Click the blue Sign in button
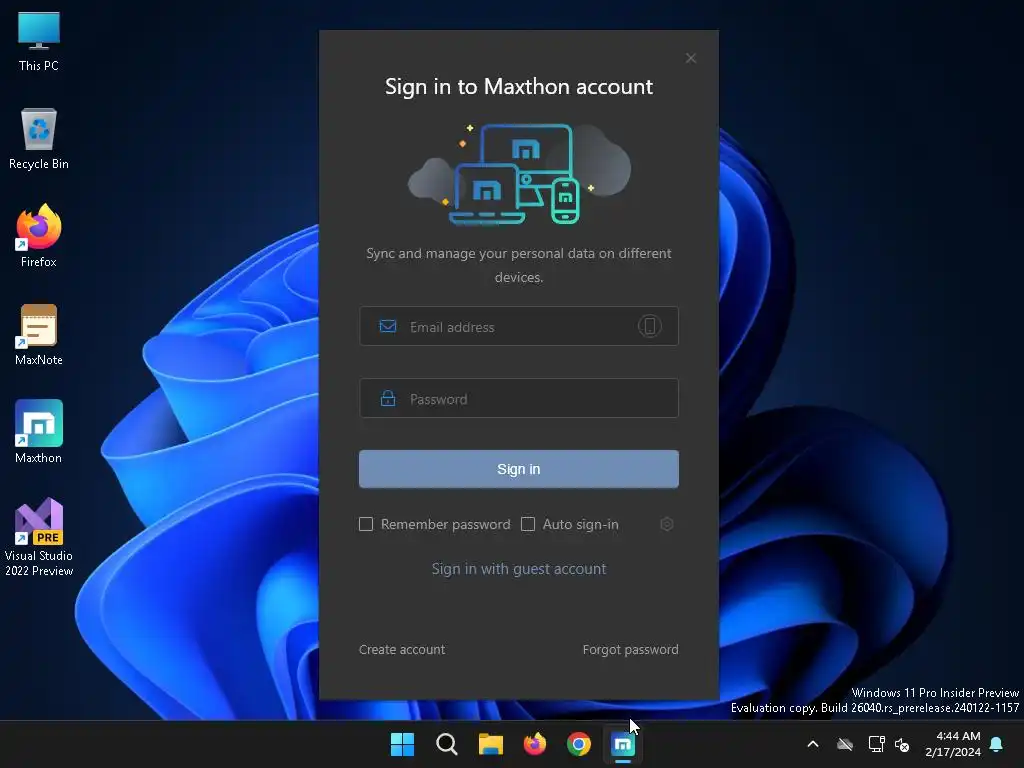1024x768 pixels. click(519, 469)
